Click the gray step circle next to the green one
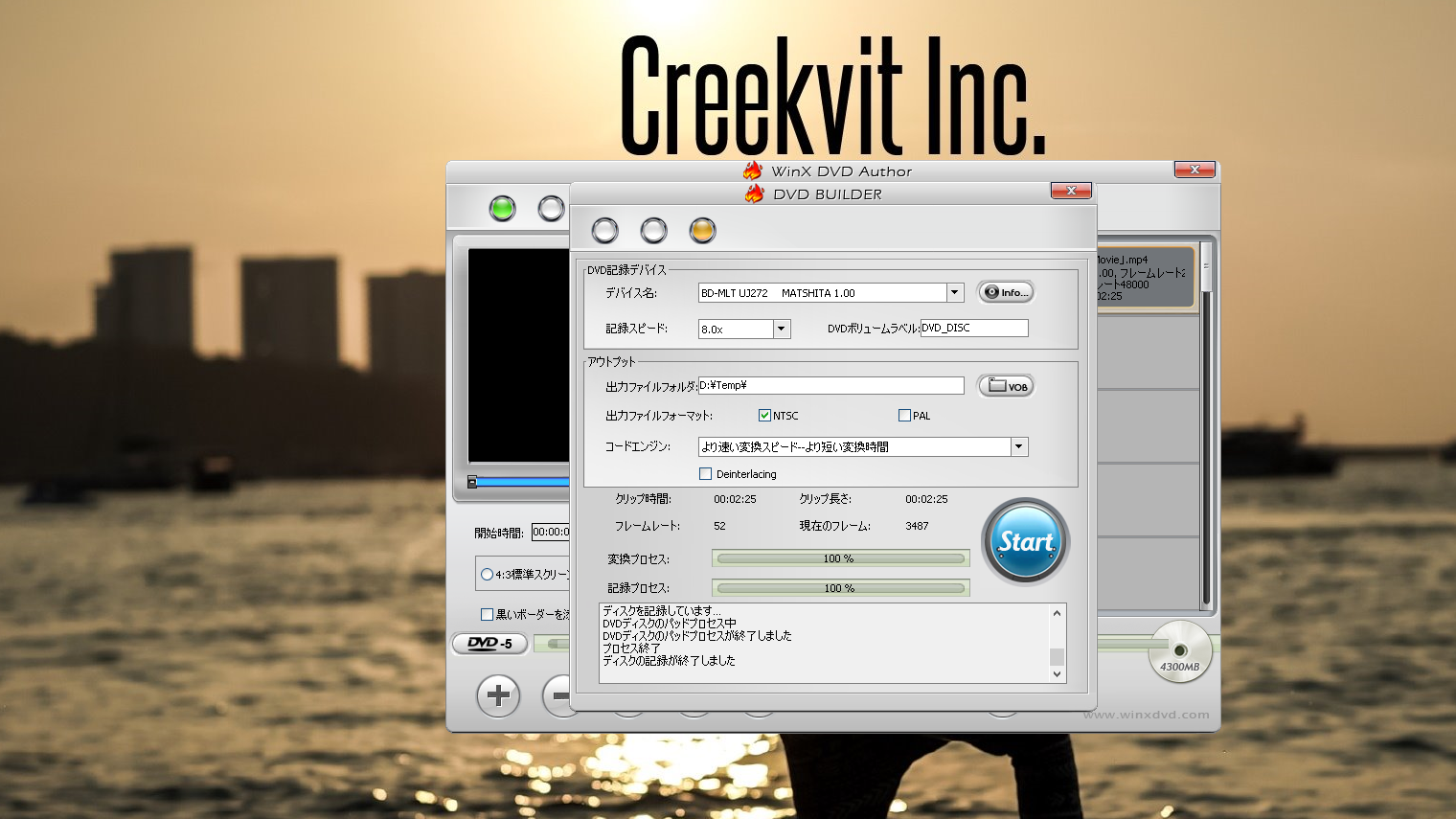The width and height of the screenshot is (1456, 819). [x=551, y=208]
